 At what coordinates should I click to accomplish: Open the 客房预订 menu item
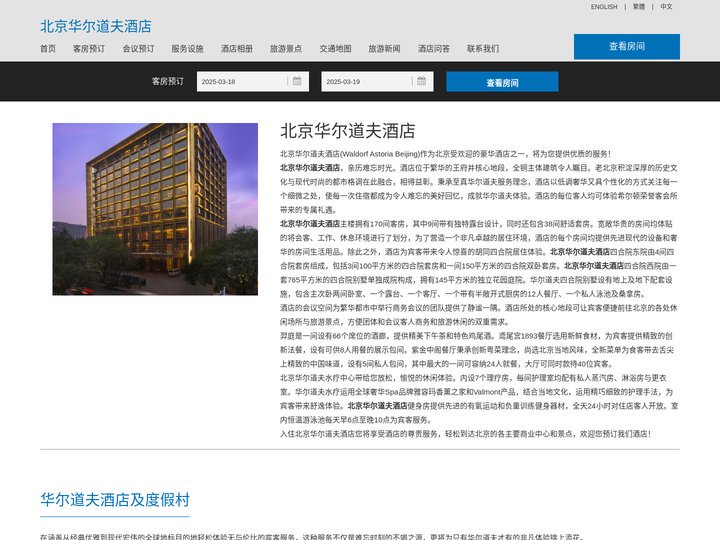click(x=89, y=49)
